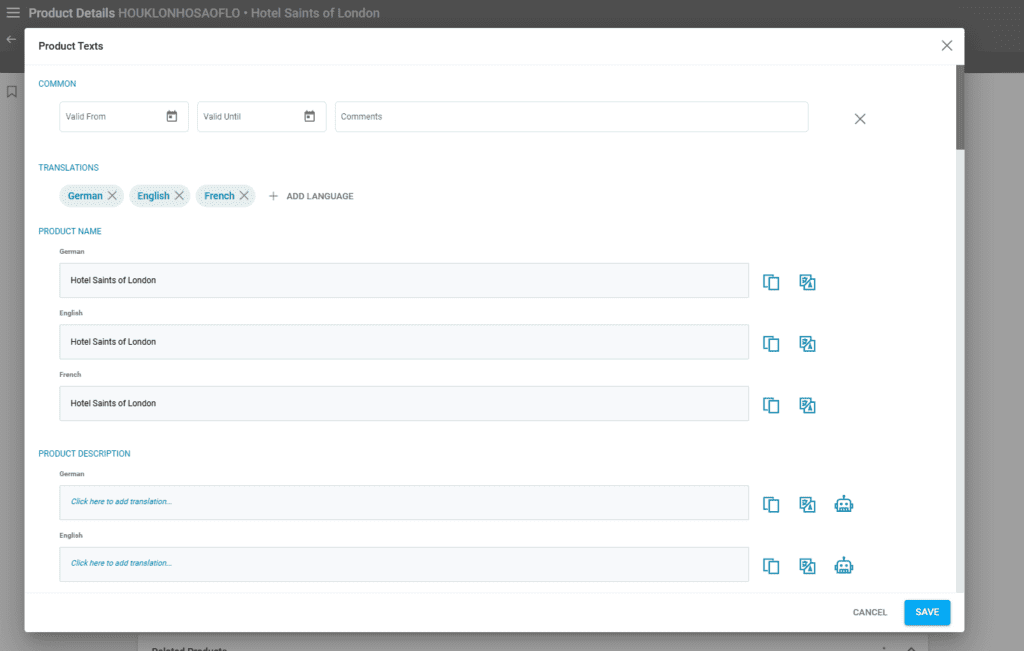Screen dimensions: 1024x651
Task: Open the Valid Until calendar picker
Action: [310, 116]
